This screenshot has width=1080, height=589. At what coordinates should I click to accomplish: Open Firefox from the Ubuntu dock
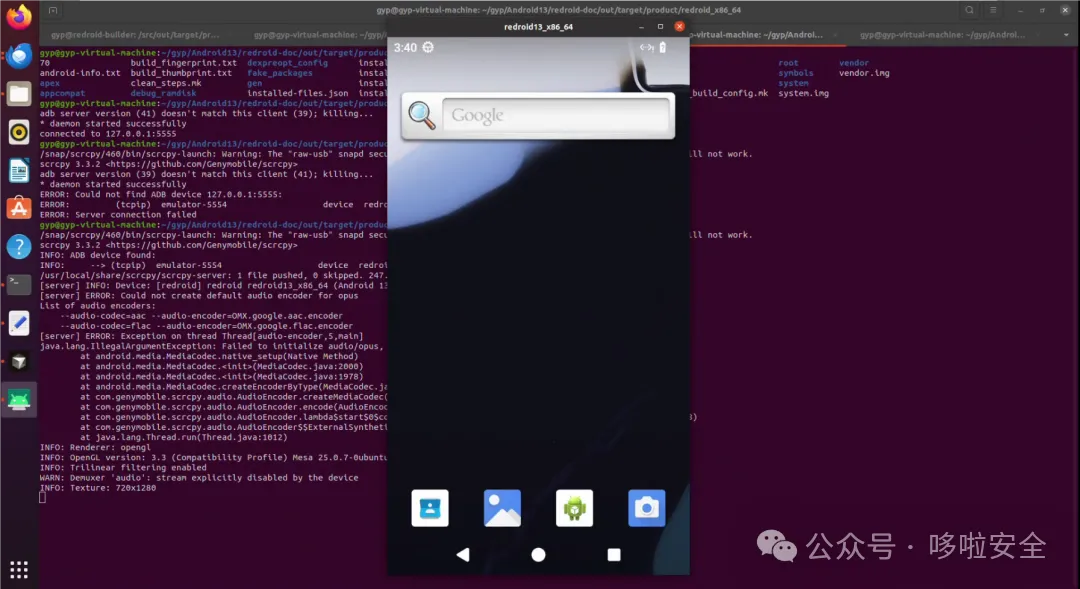(x=19, y=17)
